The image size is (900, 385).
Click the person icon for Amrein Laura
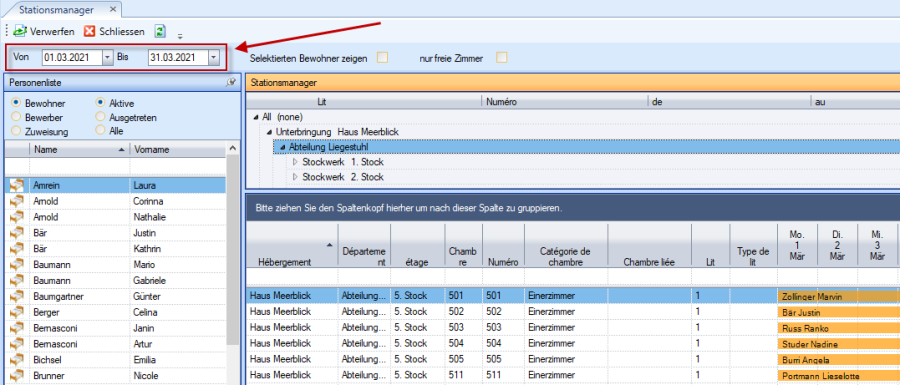(17, 185)
